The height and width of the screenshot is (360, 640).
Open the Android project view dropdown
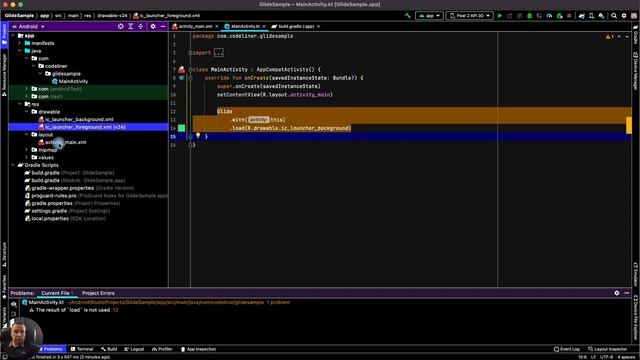point(29,26)
